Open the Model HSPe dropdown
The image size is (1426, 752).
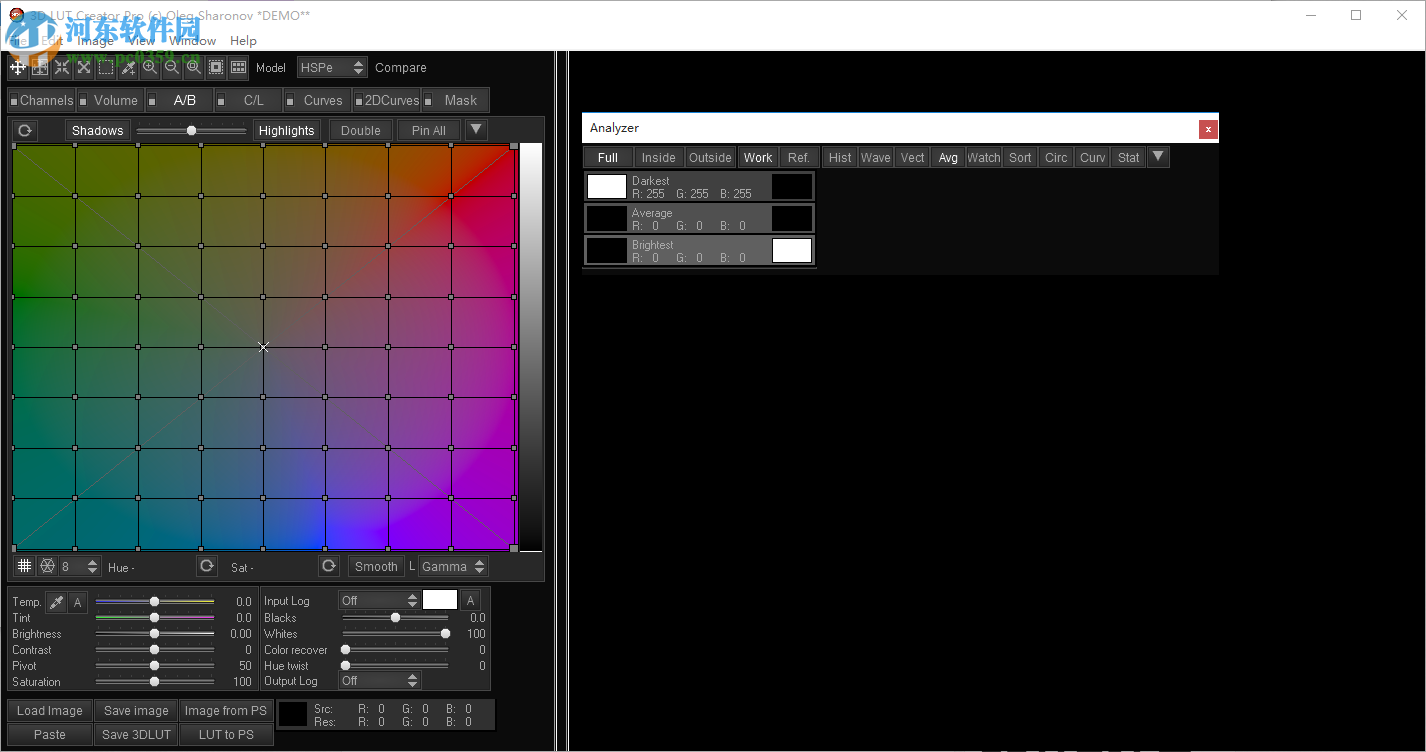pos(332,67)
